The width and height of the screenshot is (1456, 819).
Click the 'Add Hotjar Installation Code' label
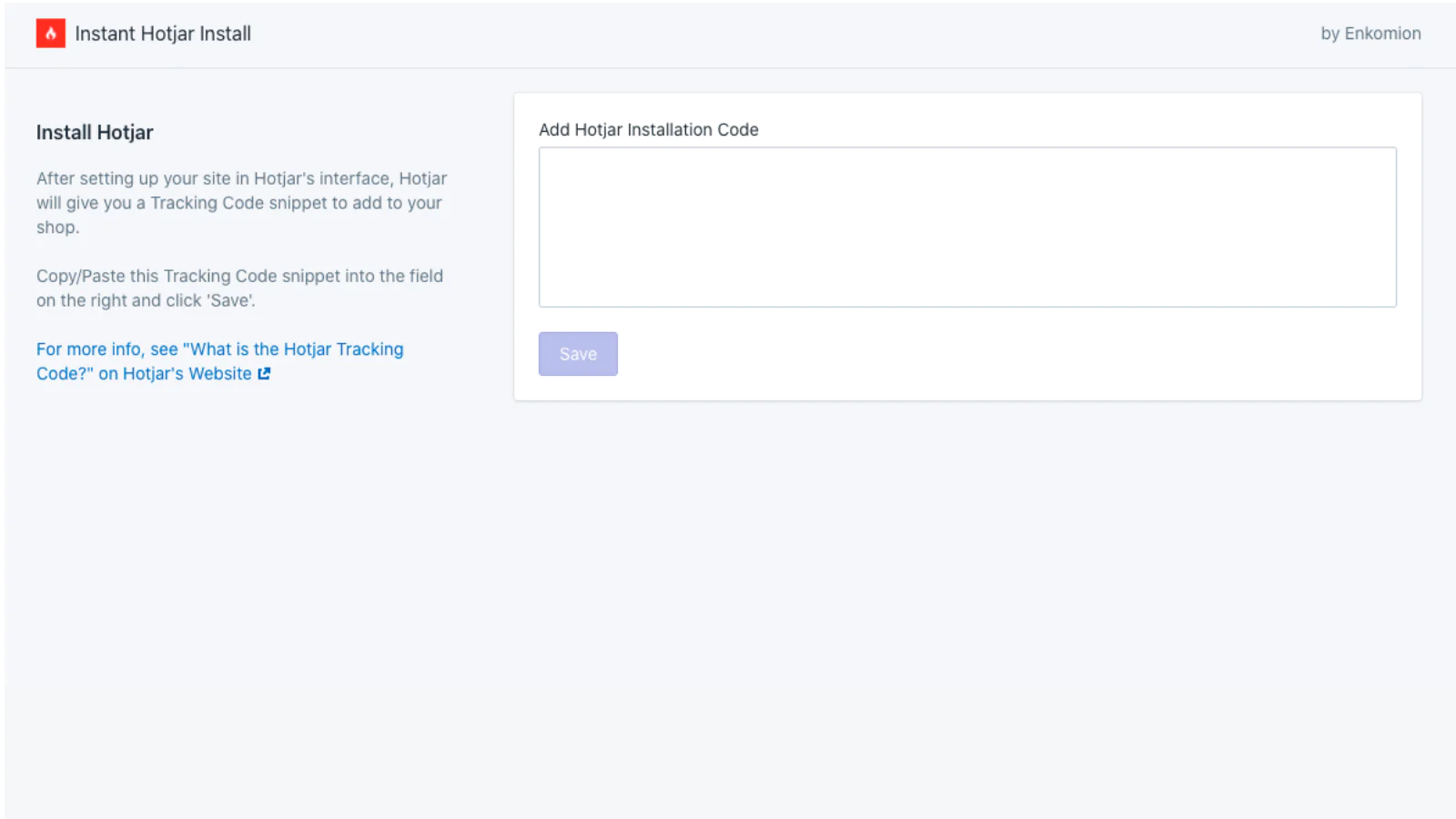(x=648, y=130)
